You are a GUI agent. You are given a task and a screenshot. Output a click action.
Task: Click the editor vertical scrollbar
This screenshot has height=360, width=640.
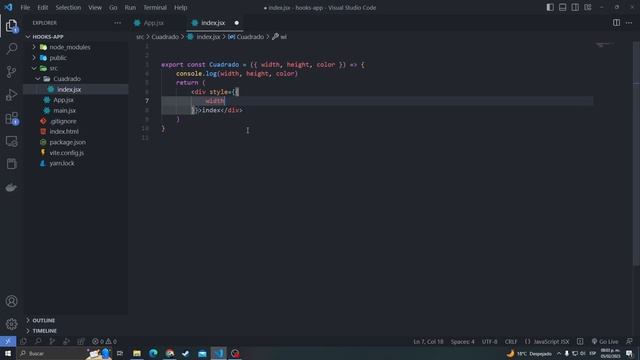tap(636, 153)
